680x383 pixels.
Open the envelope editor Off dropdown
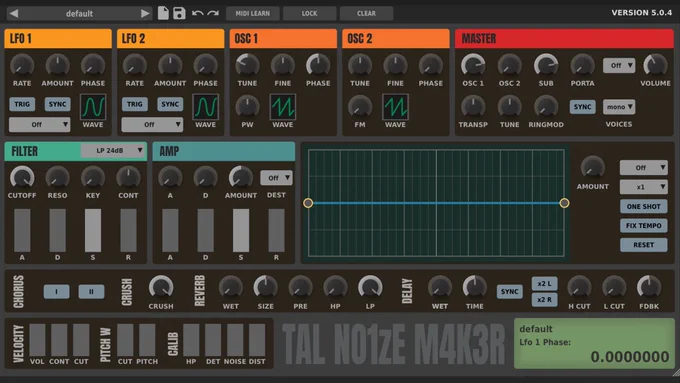click(x=644, y=167)
